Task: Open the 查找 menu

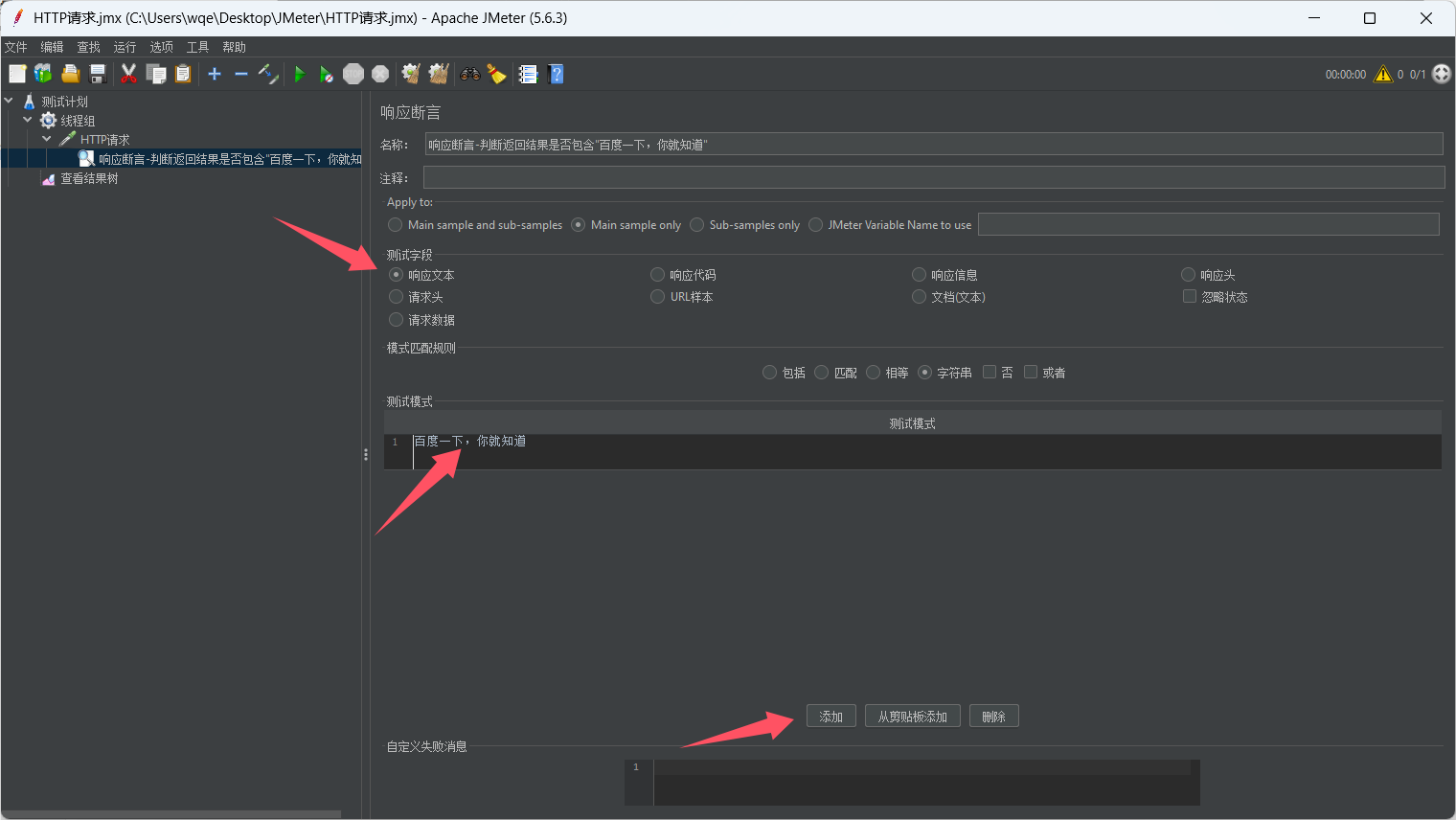Action: click(88, 47)
